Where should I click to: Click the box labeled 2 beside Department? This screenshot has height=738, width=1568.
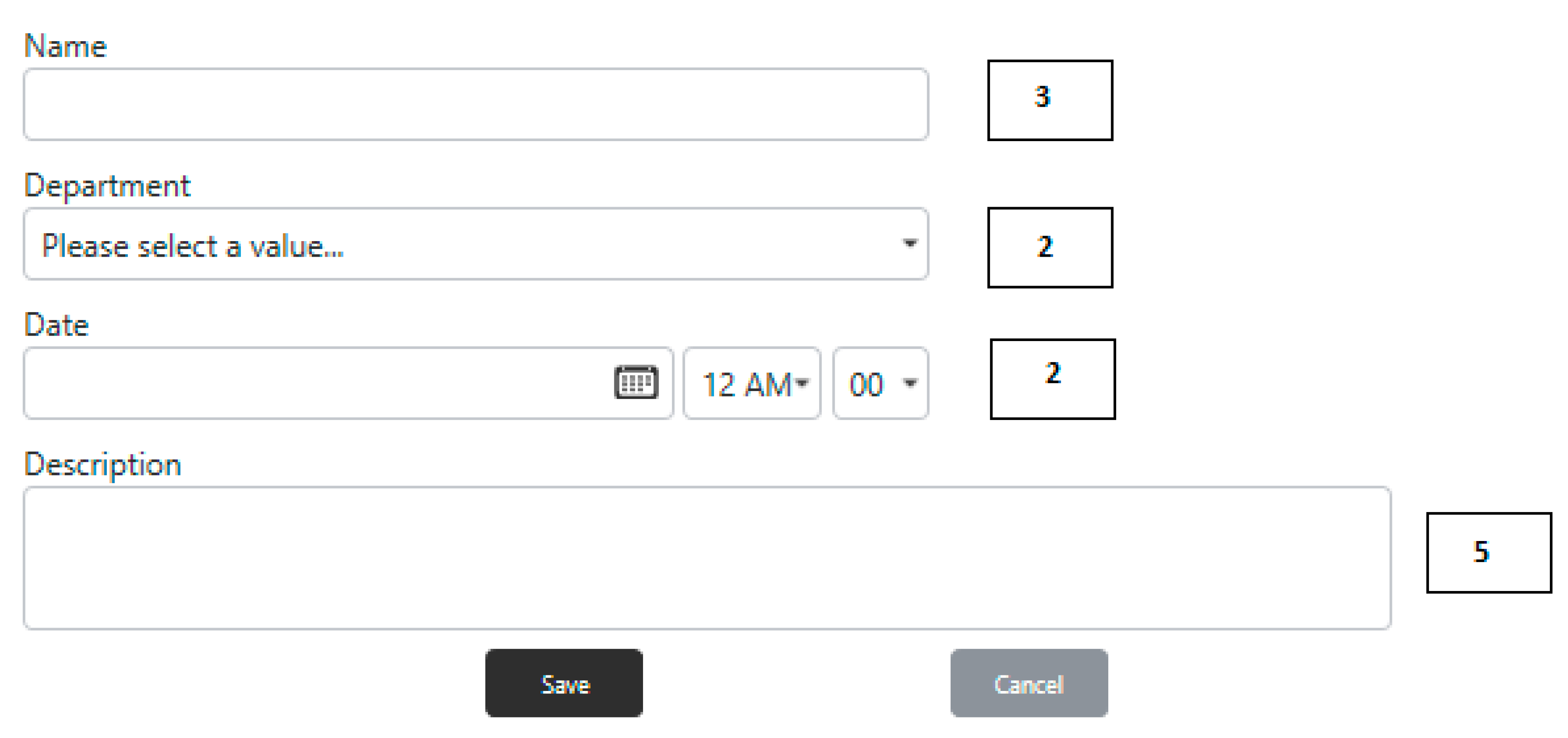[1050, 248]
